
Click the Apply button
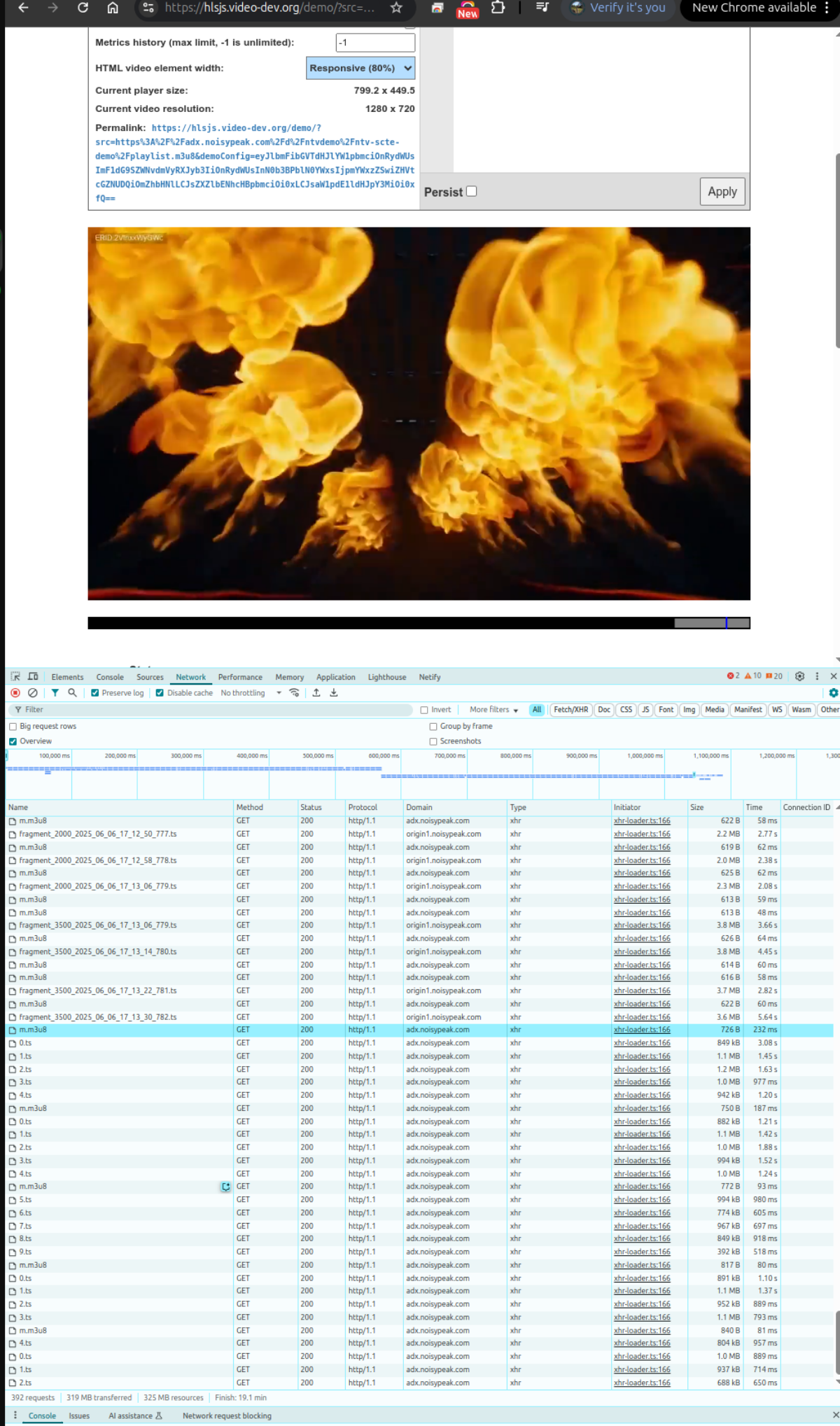(x=722, y=191)
